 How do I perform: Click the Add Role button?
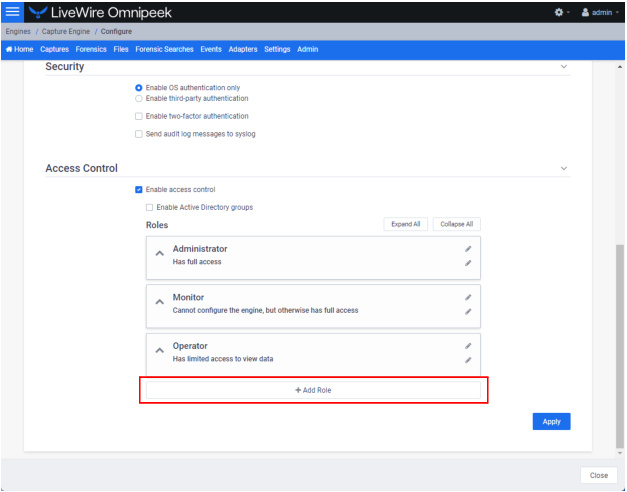[313, 390]
